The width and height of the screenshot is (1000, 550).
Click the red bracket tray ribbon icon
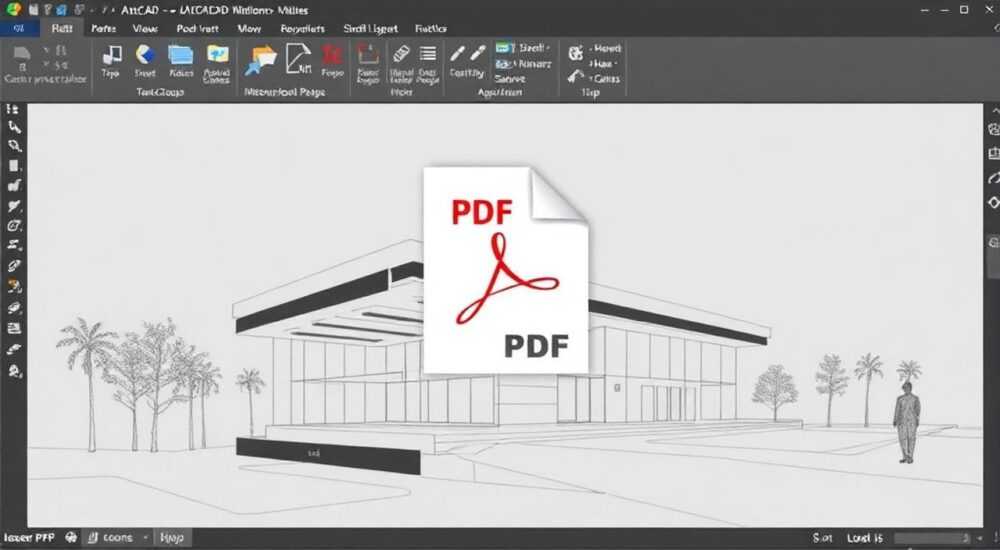368,55
